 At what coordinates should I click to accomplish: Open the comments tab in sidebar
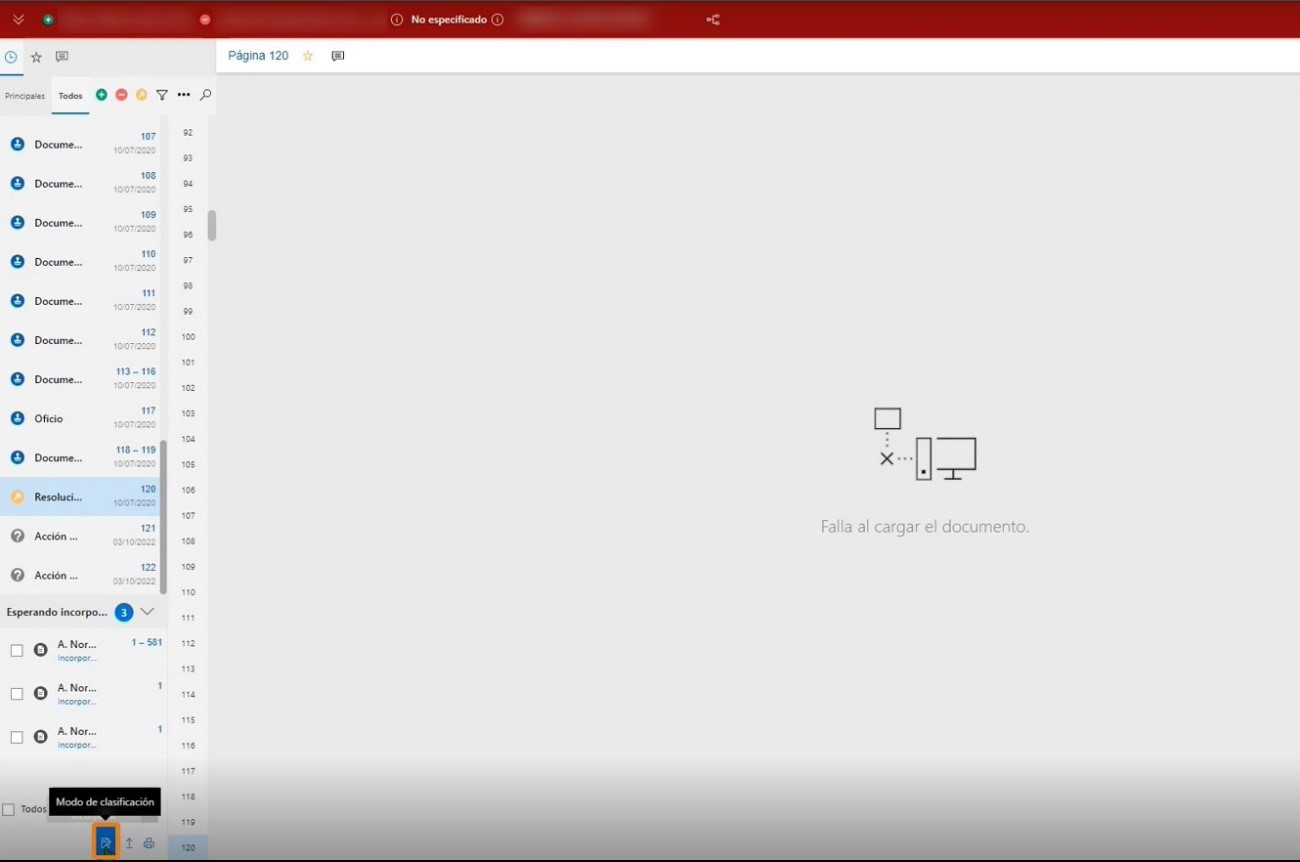62,57
